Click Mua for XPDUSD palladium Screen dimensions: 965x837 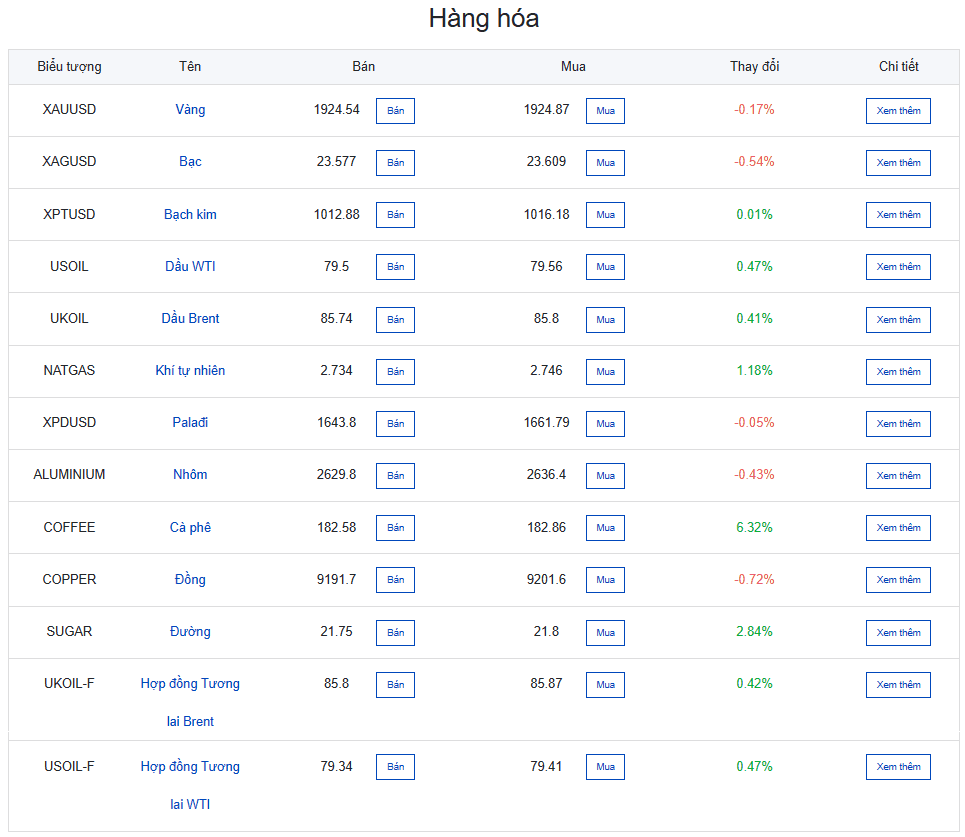click(x=605, y=423)
